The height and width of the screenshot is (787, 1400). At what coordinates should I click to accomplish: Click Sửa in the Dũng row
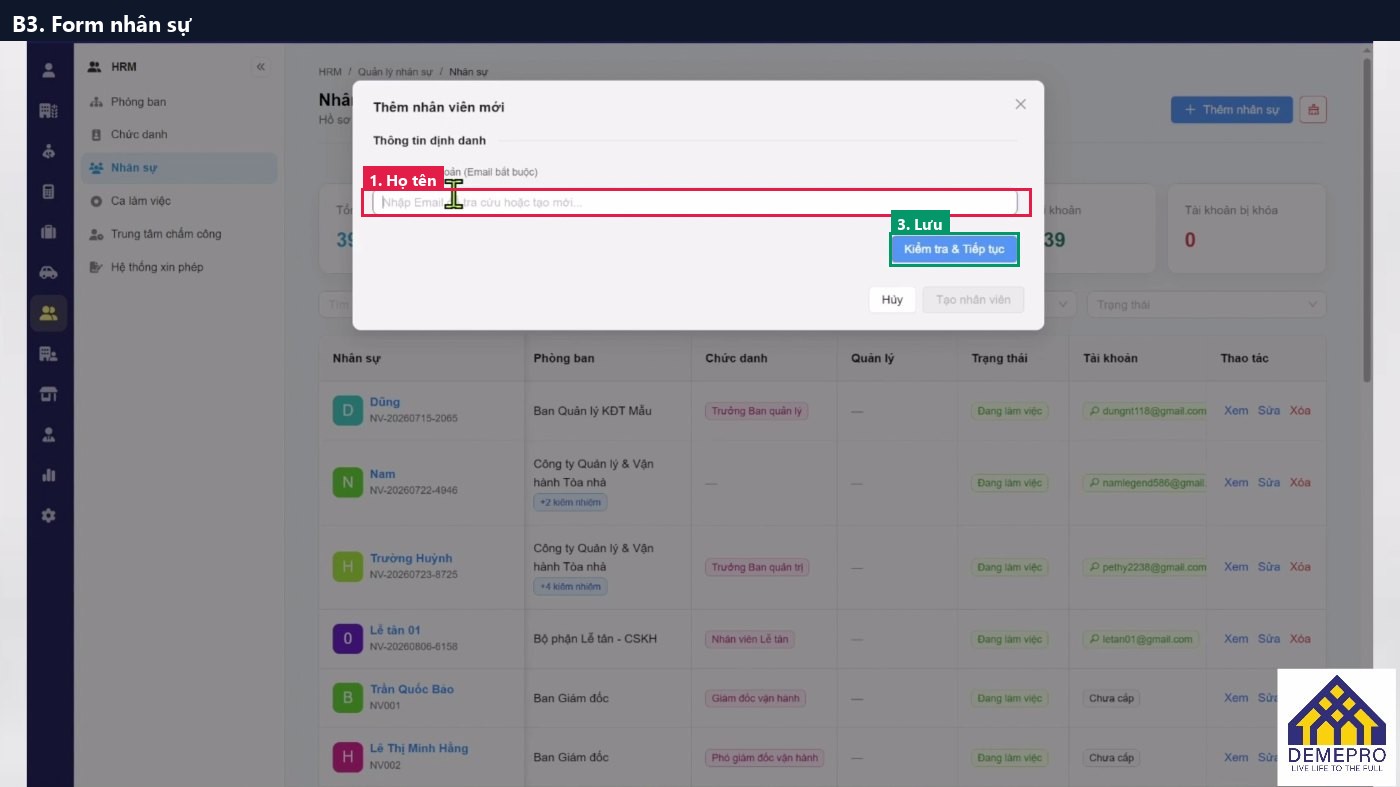[1269, 410]
